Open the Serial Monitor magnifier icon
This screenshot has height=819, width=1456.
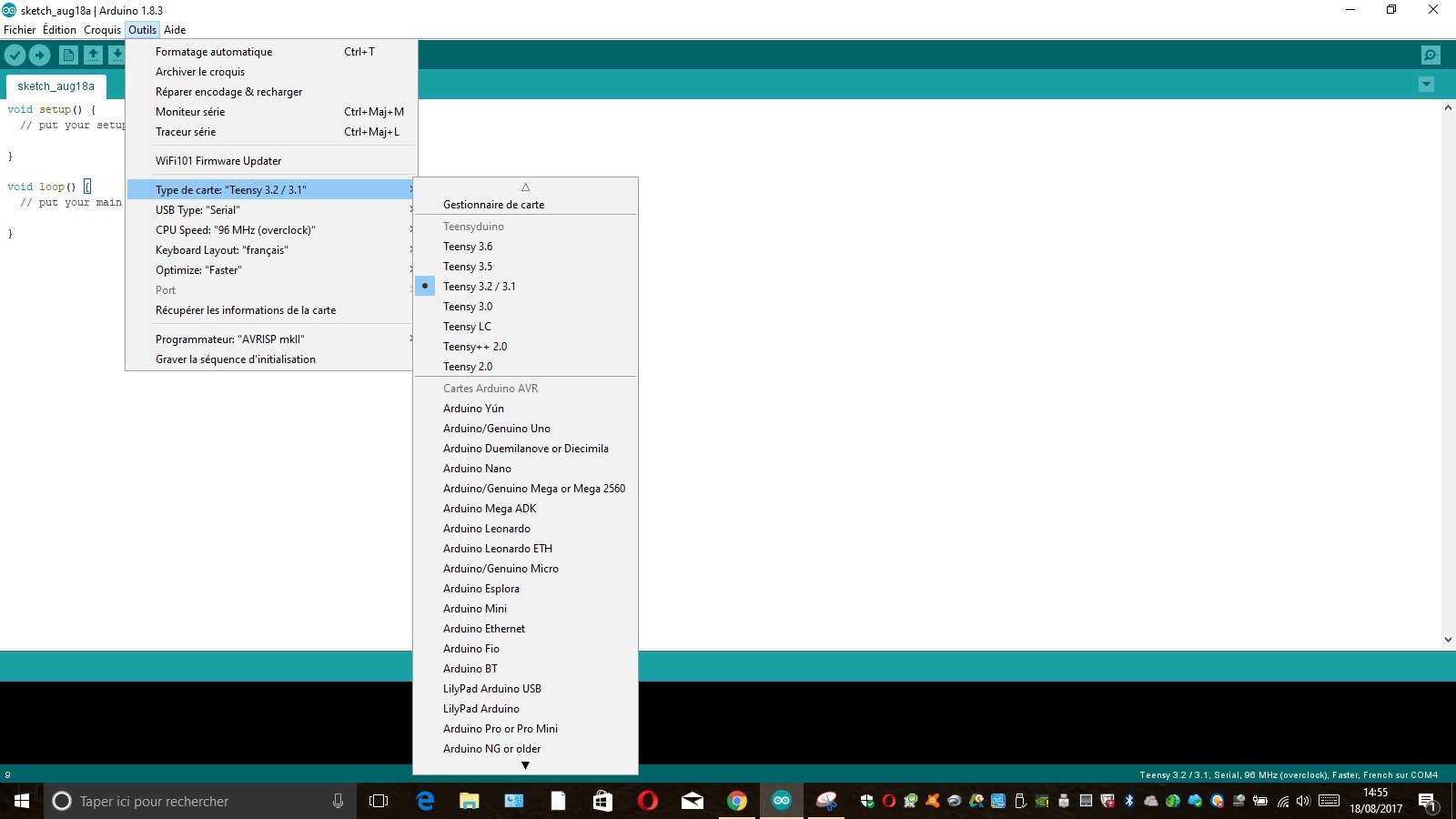pyautogui.click(x=1431, y=56)
